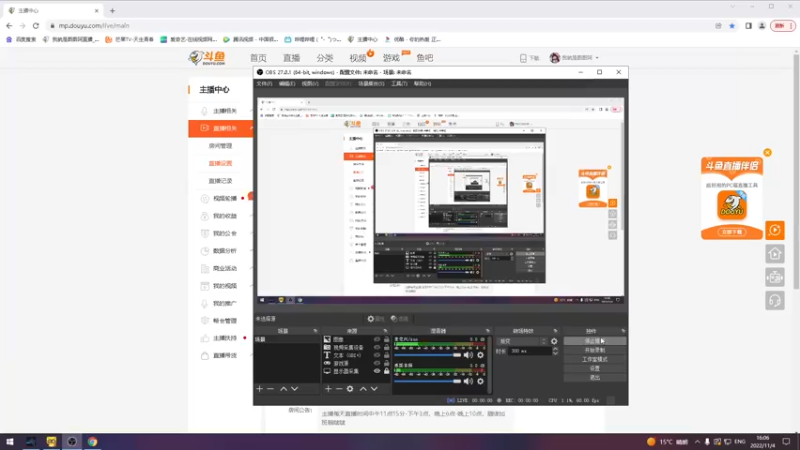
Task: Toggle visibility of 显示器采集 source
Action: pos(377,371)
